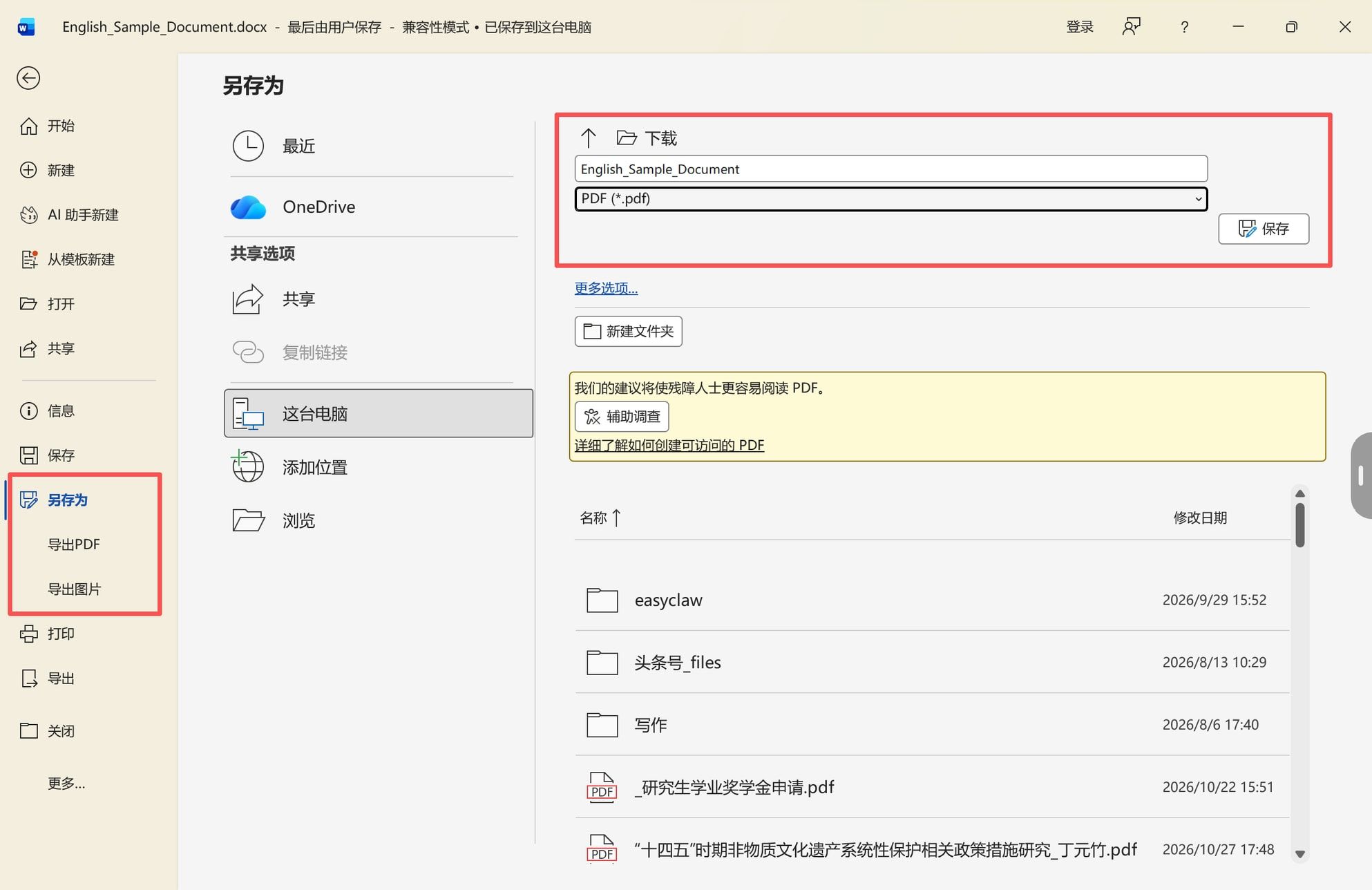1372x890 pixels.
Task: Click 添加位置 globe option
Action: 372,467
